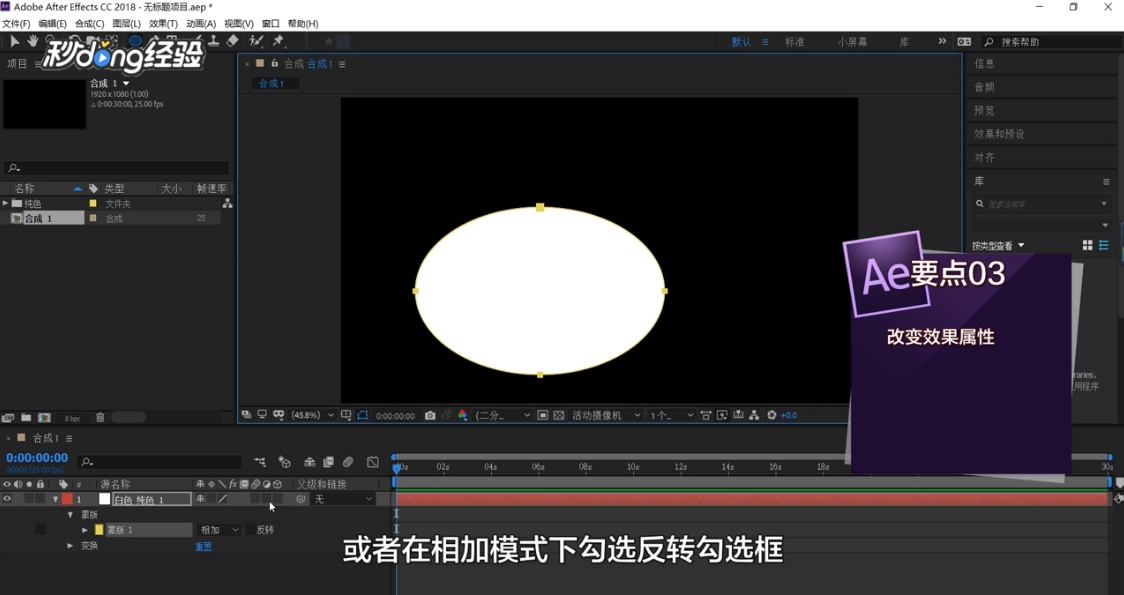Create a new composition from Project panel

pos(44,417)
